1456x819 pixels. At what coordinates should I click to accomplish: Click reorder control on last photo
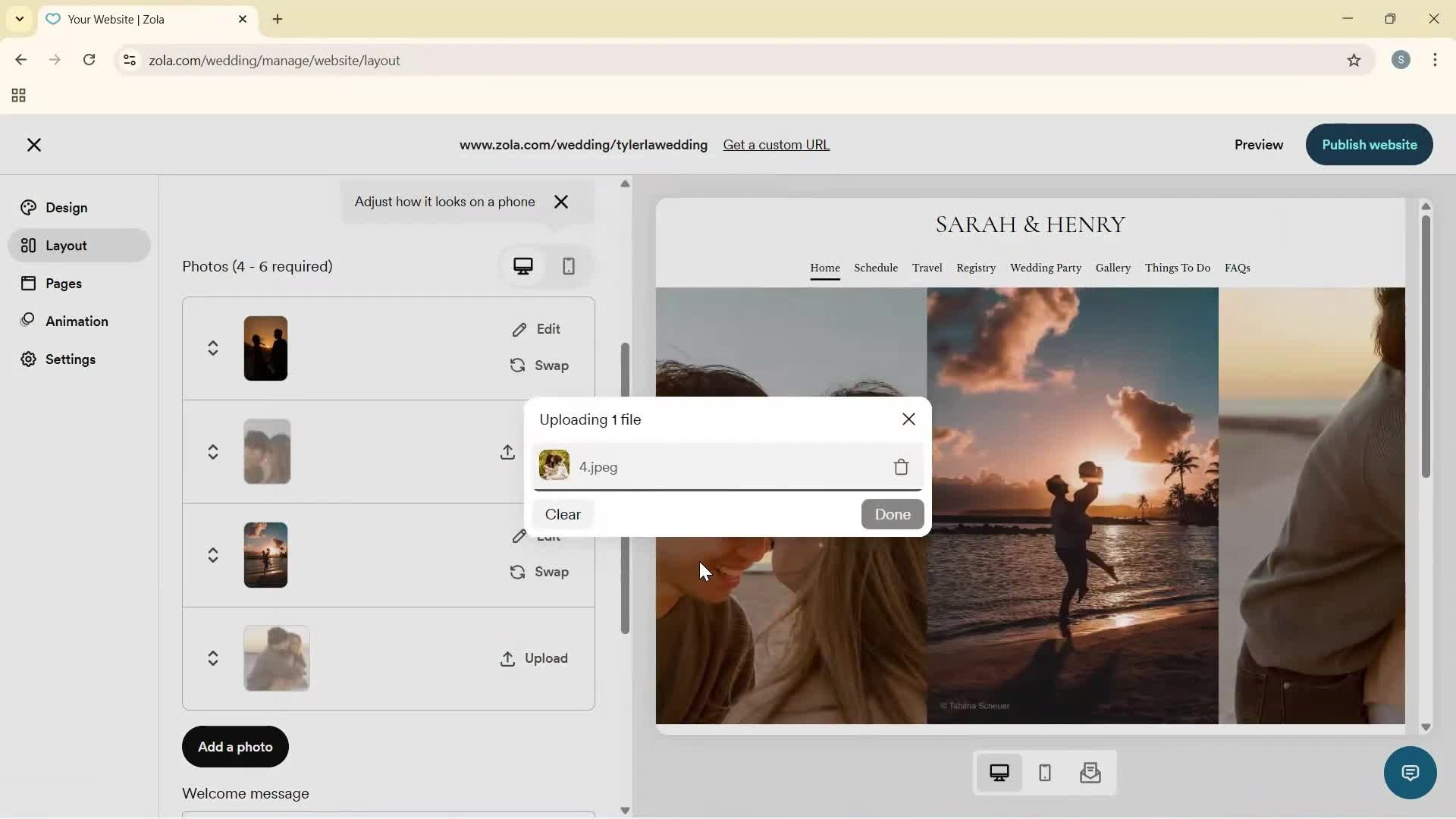point(213,658)
